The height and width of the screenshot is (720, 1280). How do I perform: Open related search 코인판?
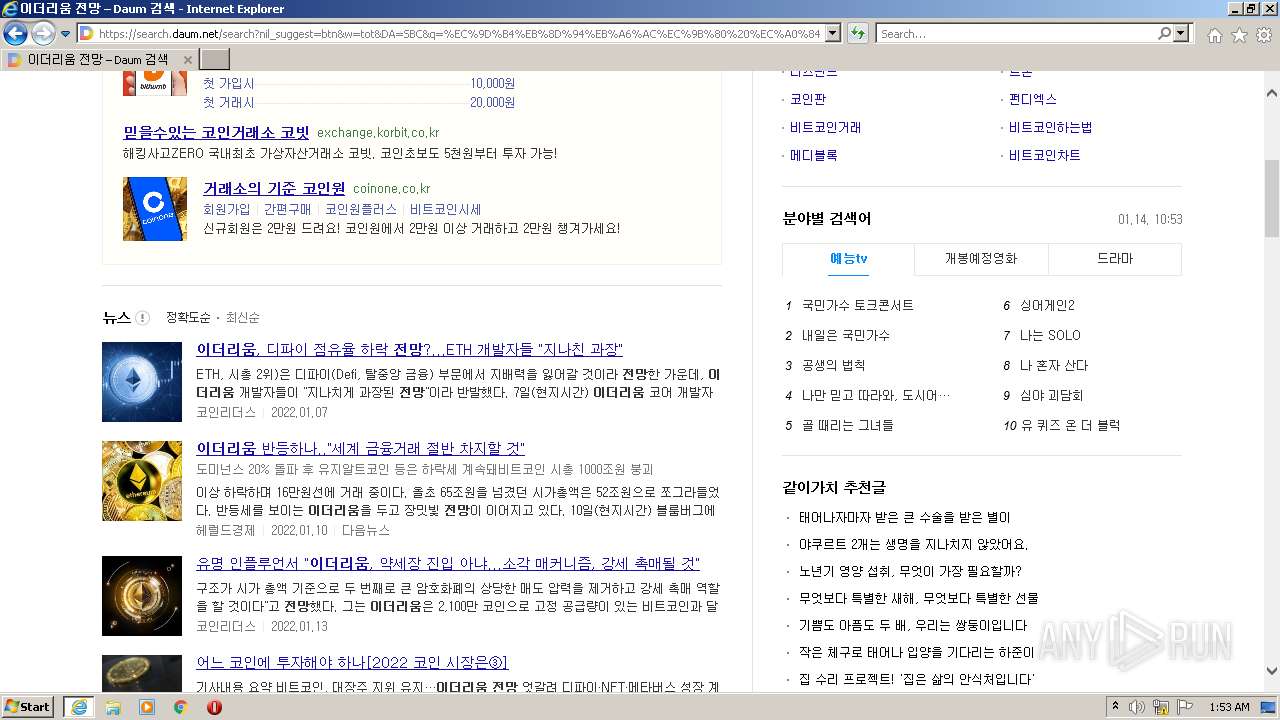(x=808, y=99)
